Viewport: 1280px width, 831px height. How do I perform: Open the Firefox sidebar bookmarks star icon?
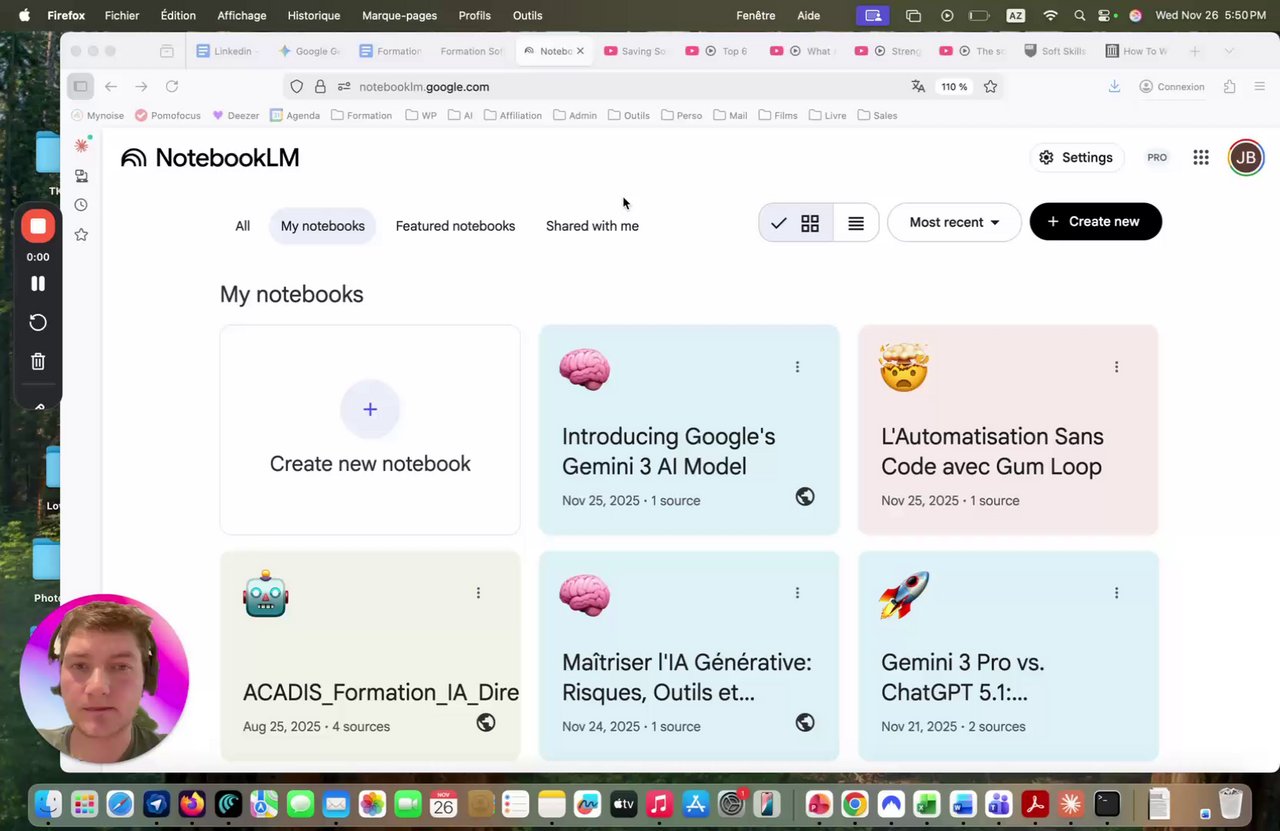(81, 234)
